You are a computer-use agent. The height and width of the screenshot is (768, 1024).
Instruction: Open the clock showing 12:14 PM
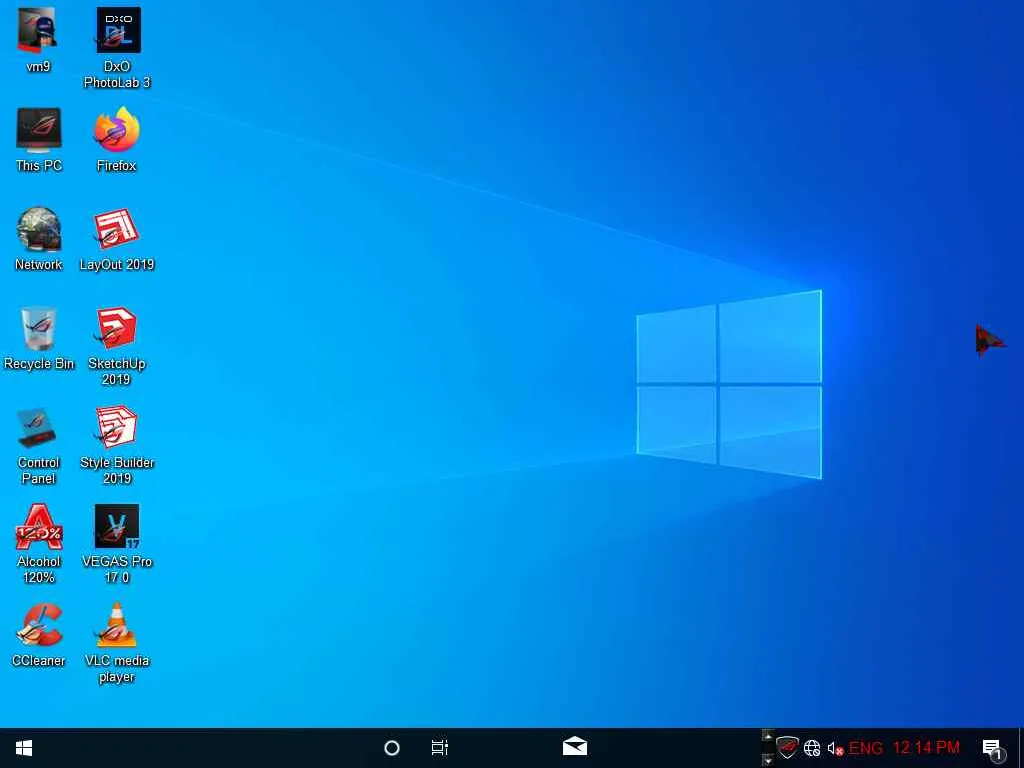coord(926,748)
